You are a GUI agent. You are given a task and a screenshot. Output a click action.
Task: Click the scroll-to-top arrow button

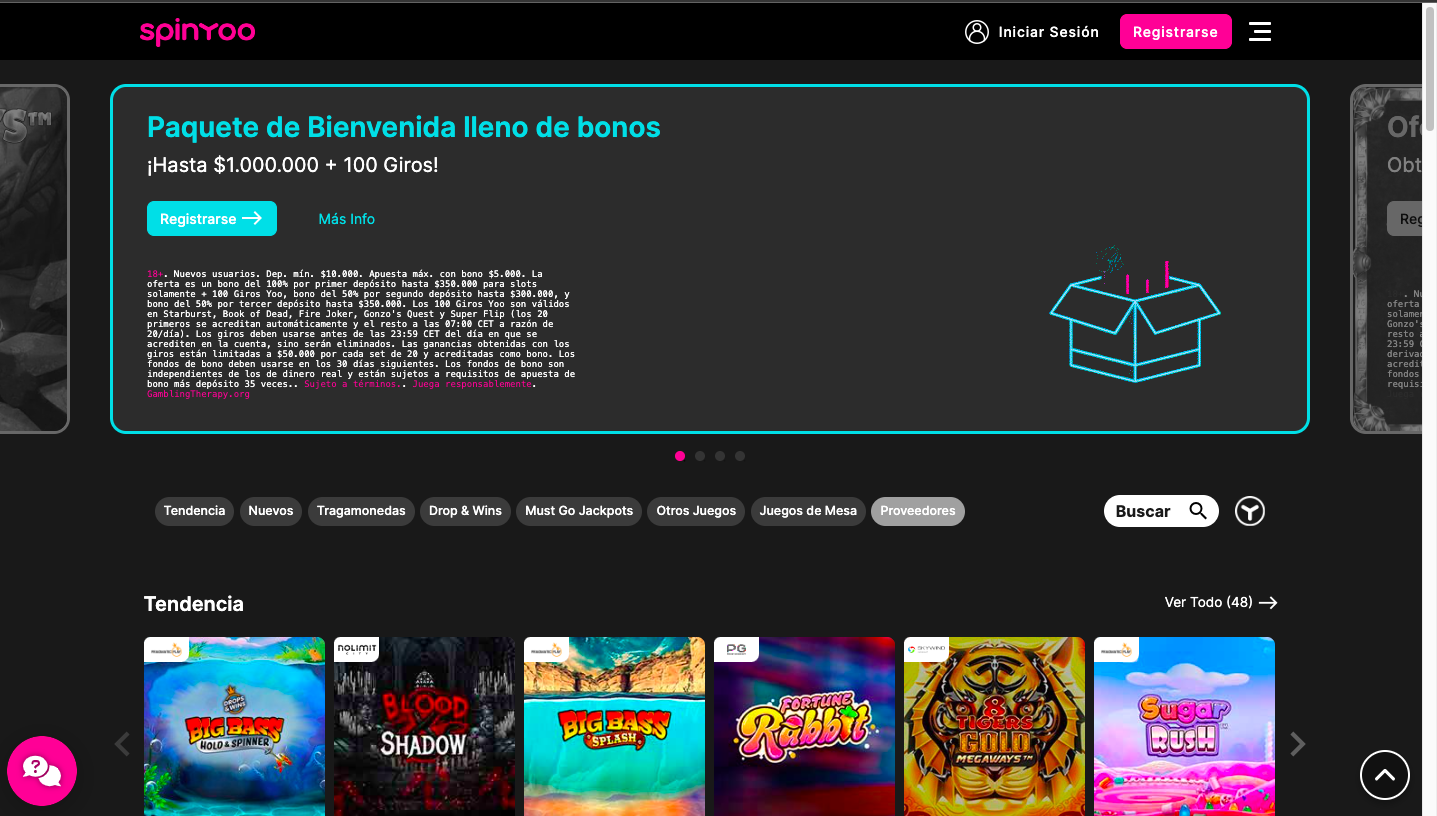(1385, 775)
